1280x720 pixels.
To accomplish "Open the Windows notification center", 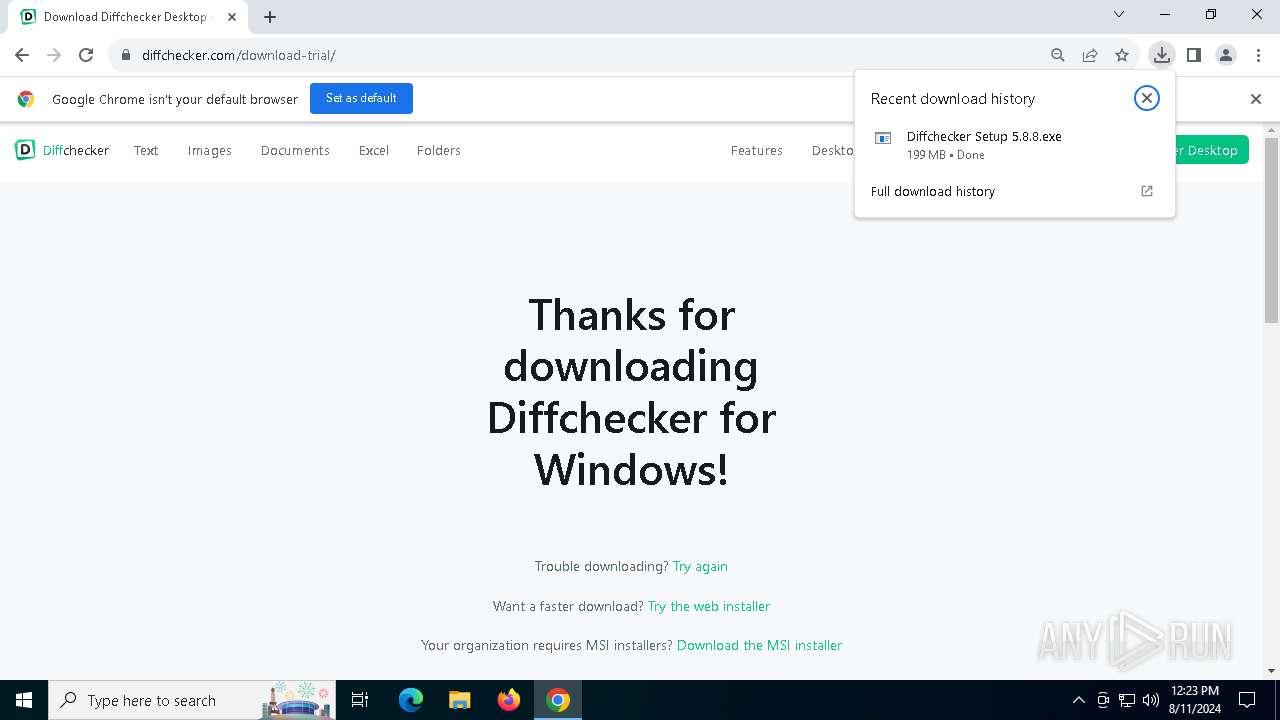I will (1247, 700).
